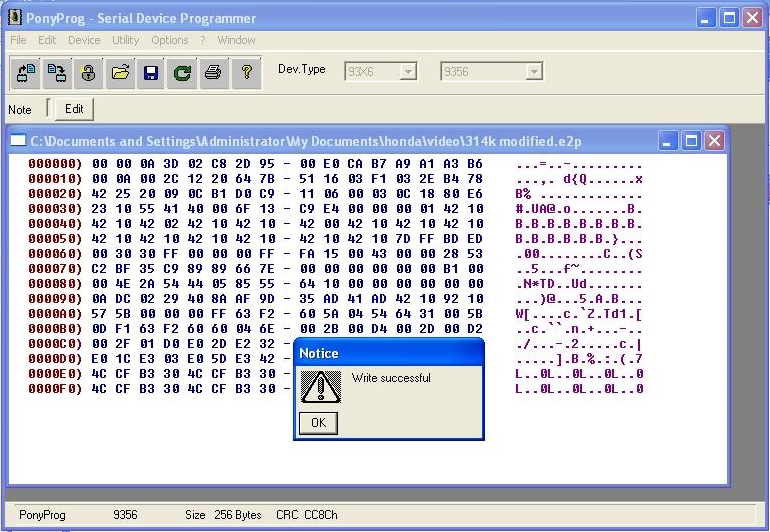Click the e2p document window icon
Image resolution: width=770 pixels, height=532 pixels.
(x=18, y=140)
